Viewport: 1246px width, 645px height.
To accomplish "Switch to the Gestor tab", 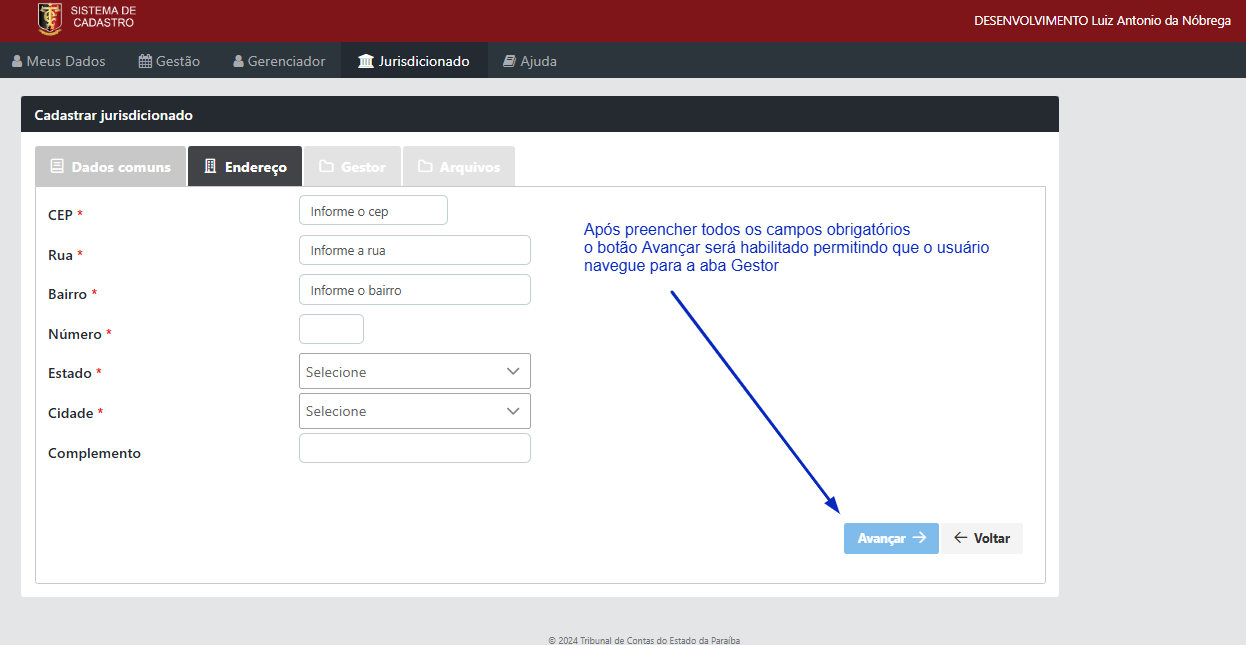I will click(352, 167).
